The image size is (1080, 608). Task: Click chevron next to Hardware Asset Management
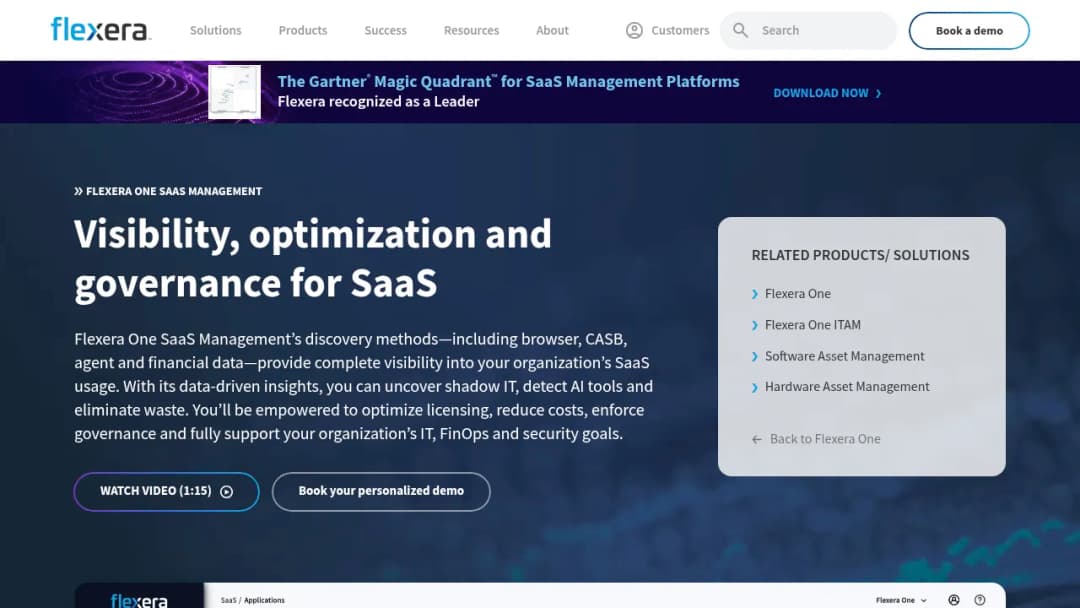tap(754, 388)
